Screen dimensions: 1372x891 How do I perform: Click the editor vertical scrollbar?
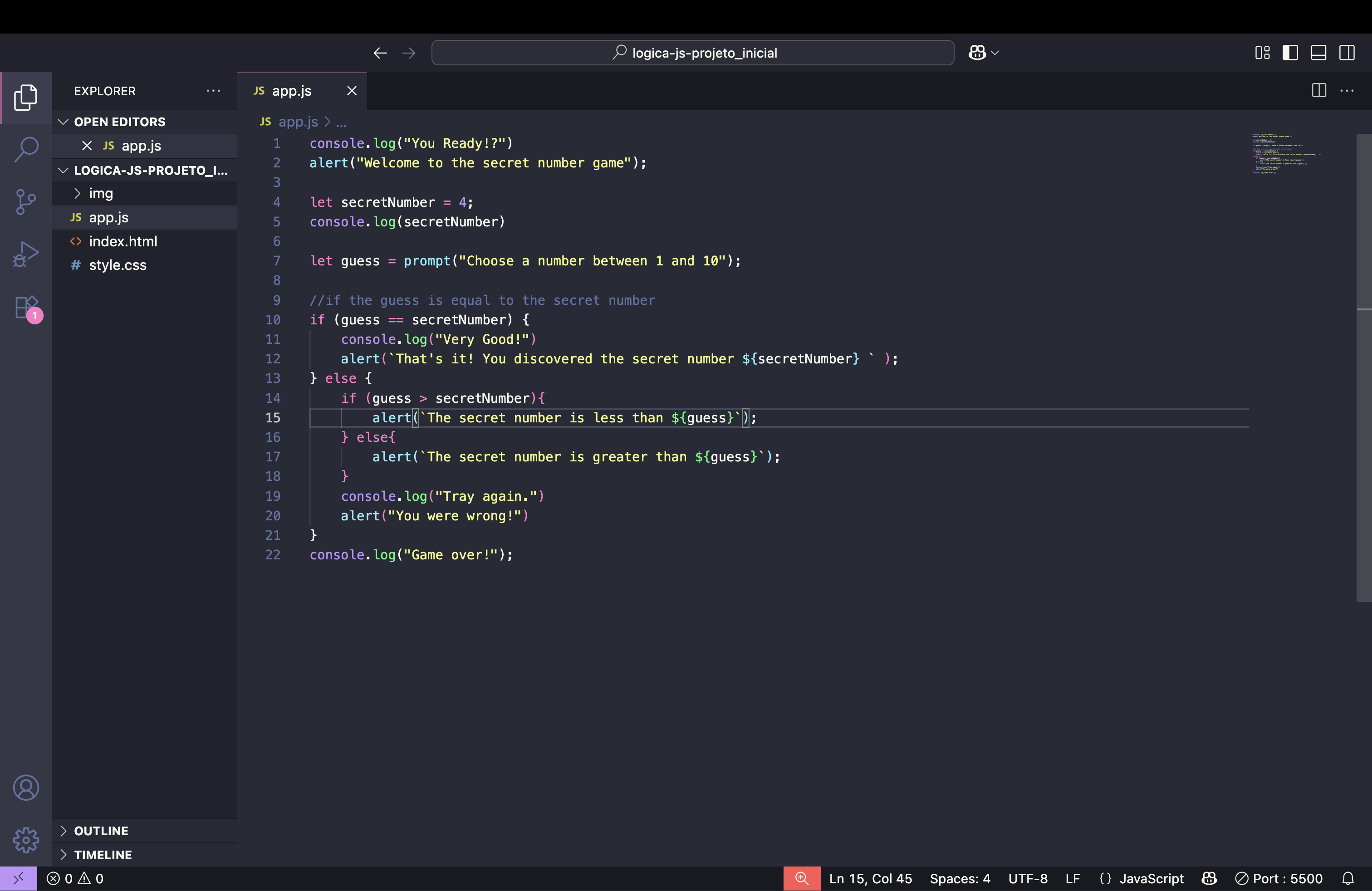point(1364,367)
